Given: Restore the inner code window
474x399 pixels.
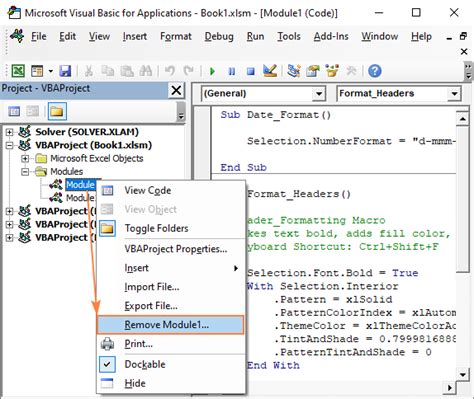Looking at the screenshot, I should click(463, 36).
